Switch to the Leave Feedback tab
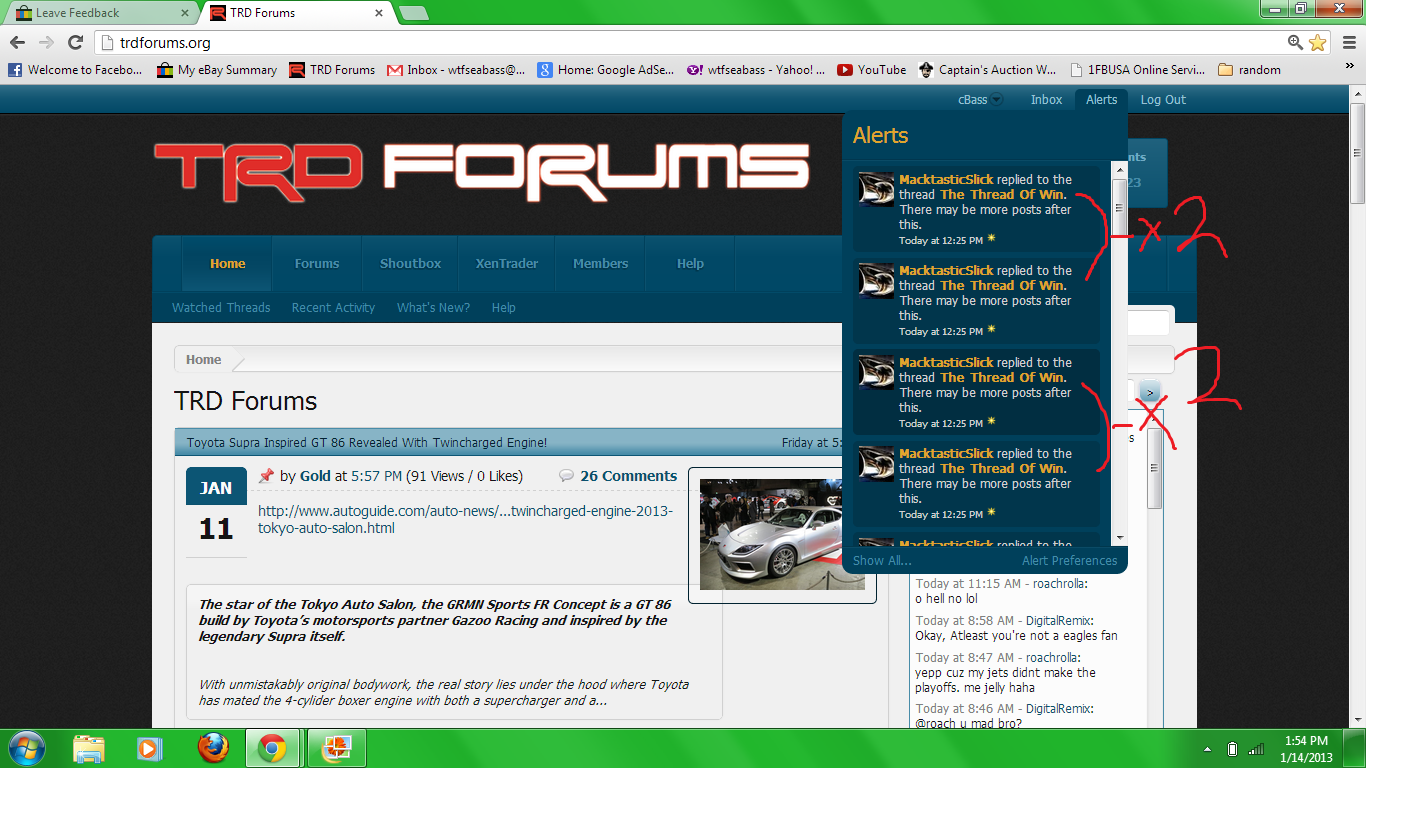Image resolution: width=1426 pixels, height=830 pixels. pyautogui.click(x=100, y=13)
